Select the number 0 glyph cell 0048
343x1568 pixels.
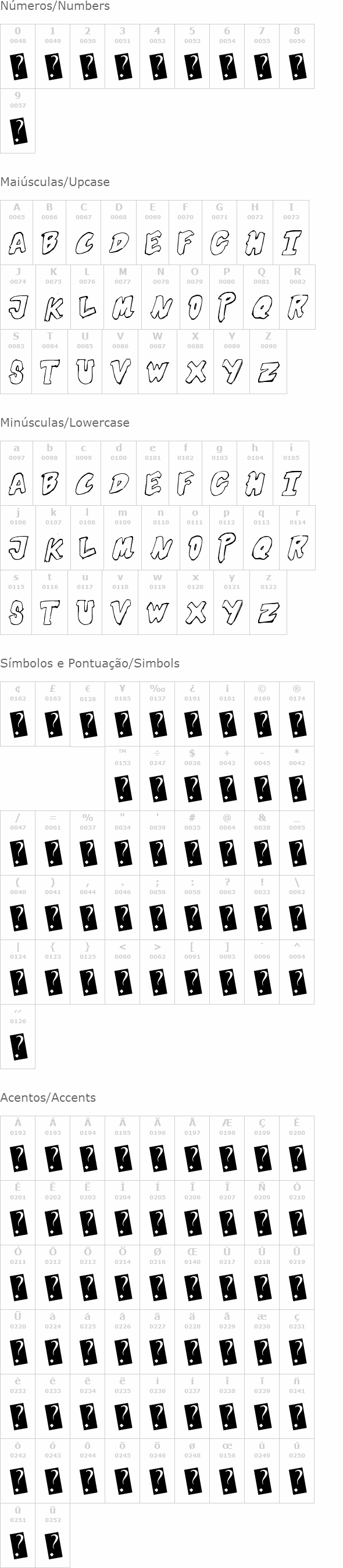17,56
